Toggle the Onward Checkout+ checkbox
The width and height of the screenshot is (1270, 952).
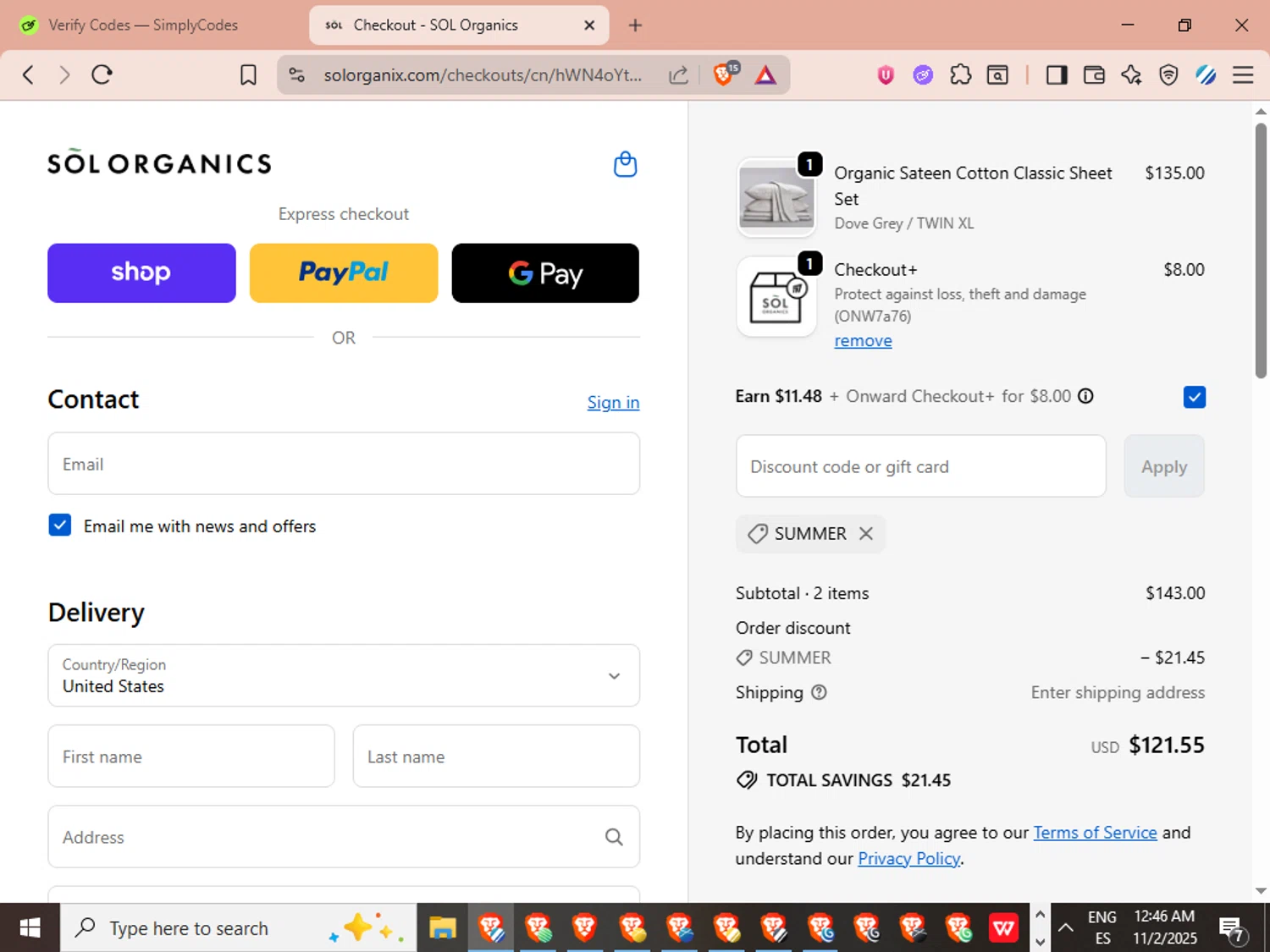[x=1194, y=397]
